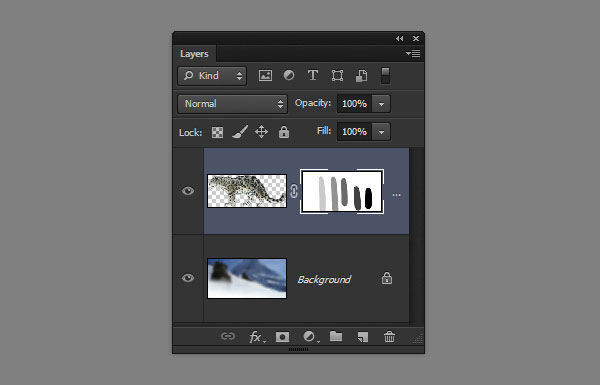600x385 pixels.
Task: Enable lock all padlock icon
Action: point(284,132)
